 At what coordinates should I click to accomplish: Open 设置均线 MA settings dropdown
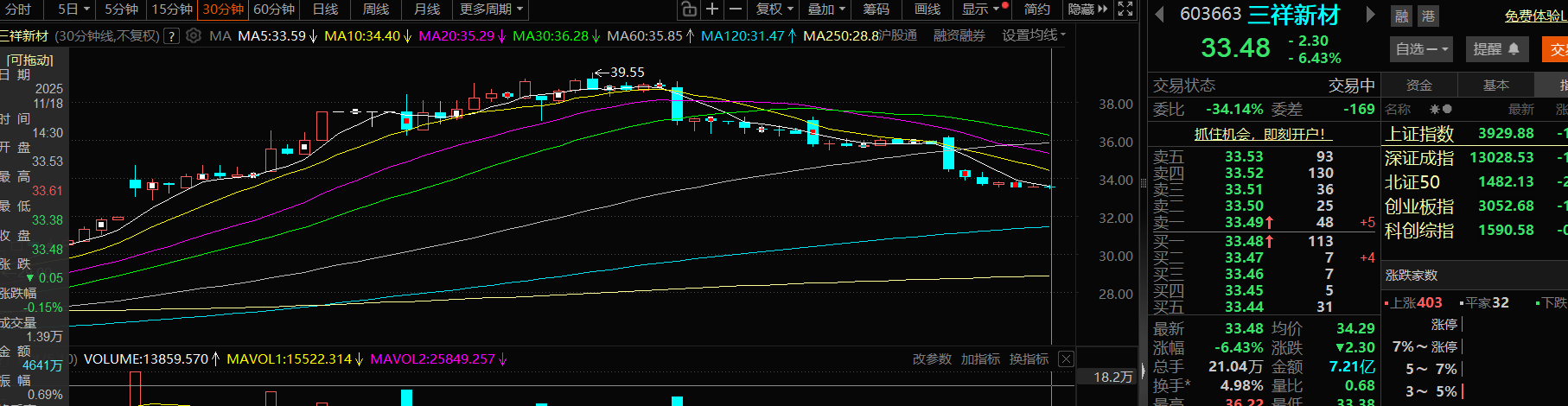pos(1034,35)
